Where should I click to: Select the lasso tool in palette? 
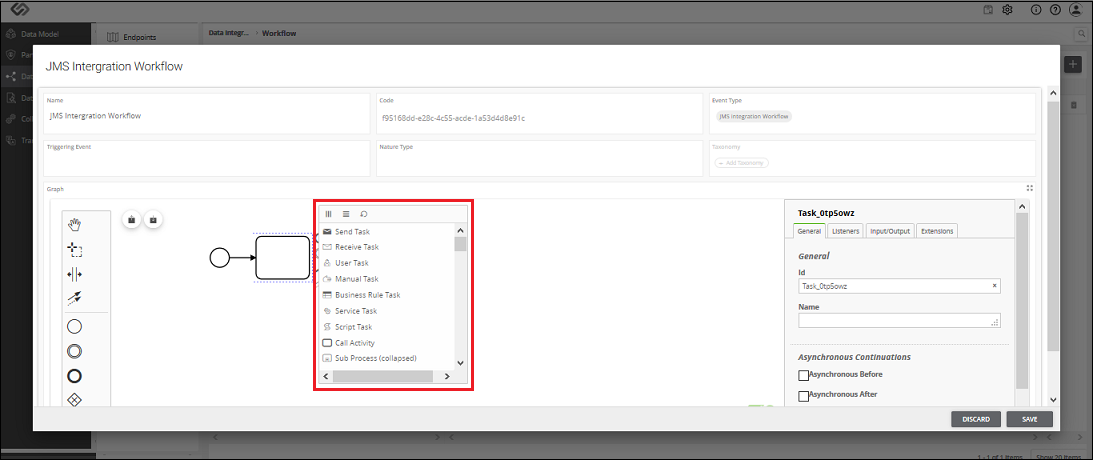(75, 250)
